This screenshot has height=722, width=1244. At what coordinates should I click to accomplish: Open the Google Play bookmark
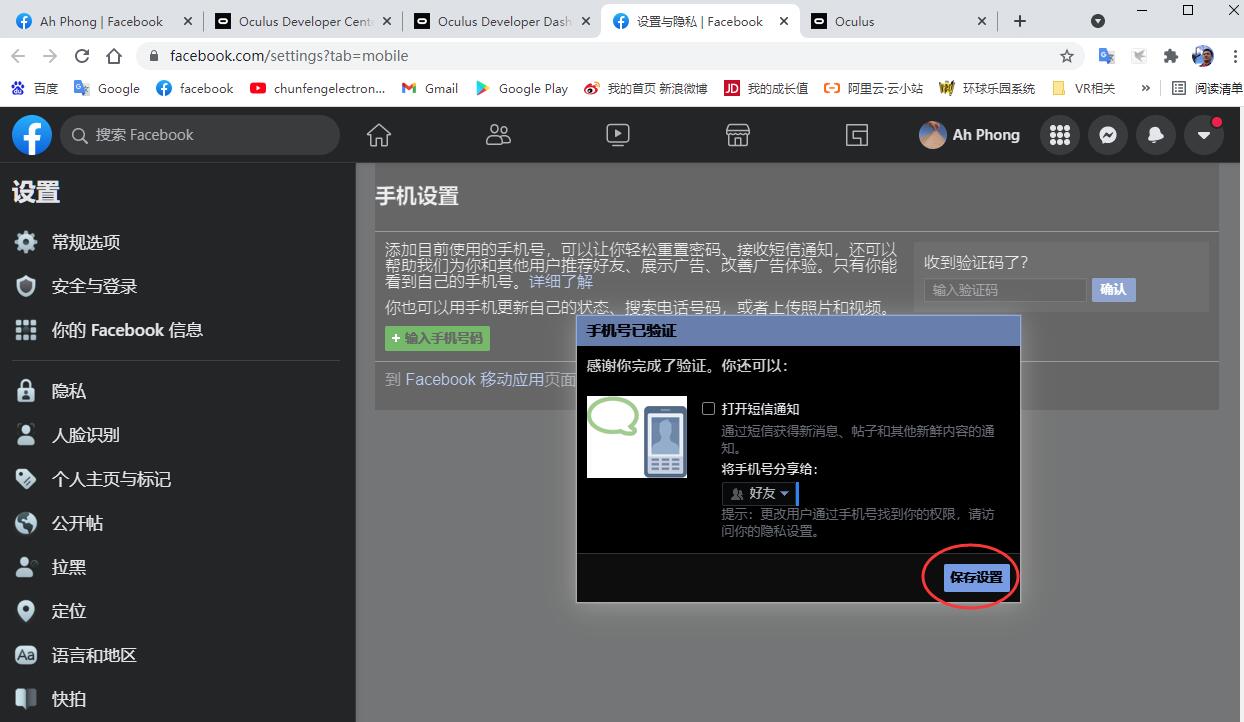click(x=521, y=88)
